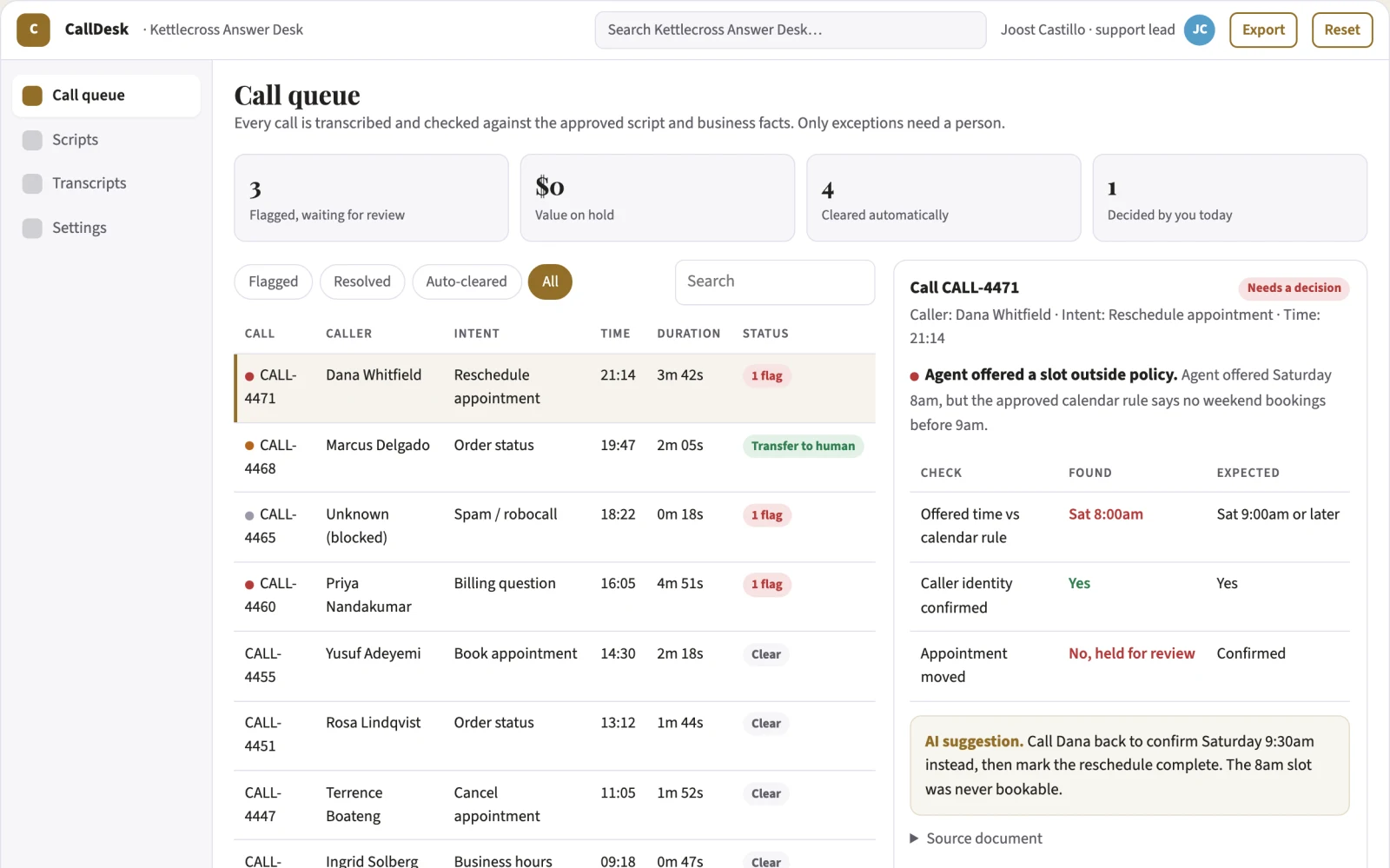Select the Auto-cleared filter tab
The image size is (1390, 868).
[x=467, y=282]
